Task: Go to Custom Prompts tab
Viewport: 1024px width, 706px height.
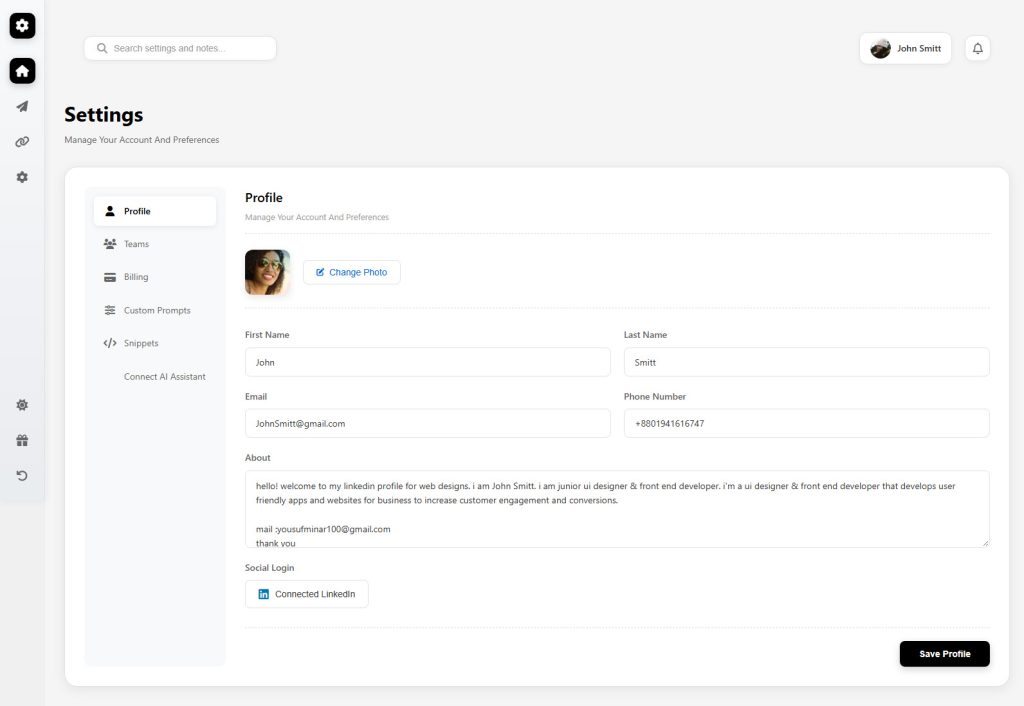Action: point(155,310)
